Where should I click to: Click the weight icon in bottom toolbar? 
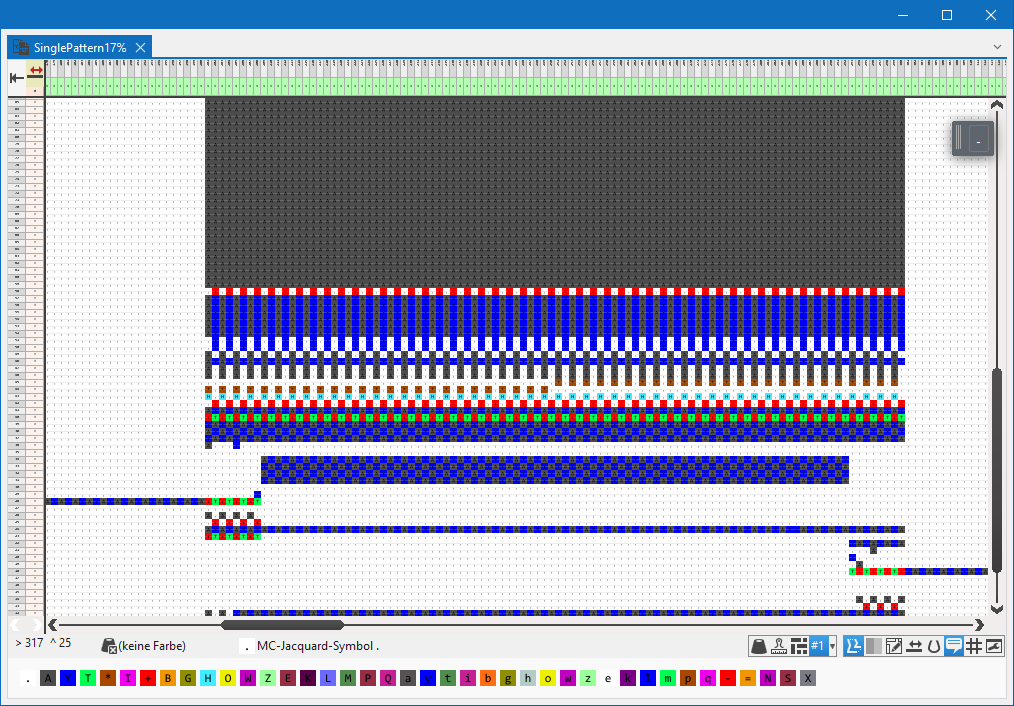tap(760, 646)
